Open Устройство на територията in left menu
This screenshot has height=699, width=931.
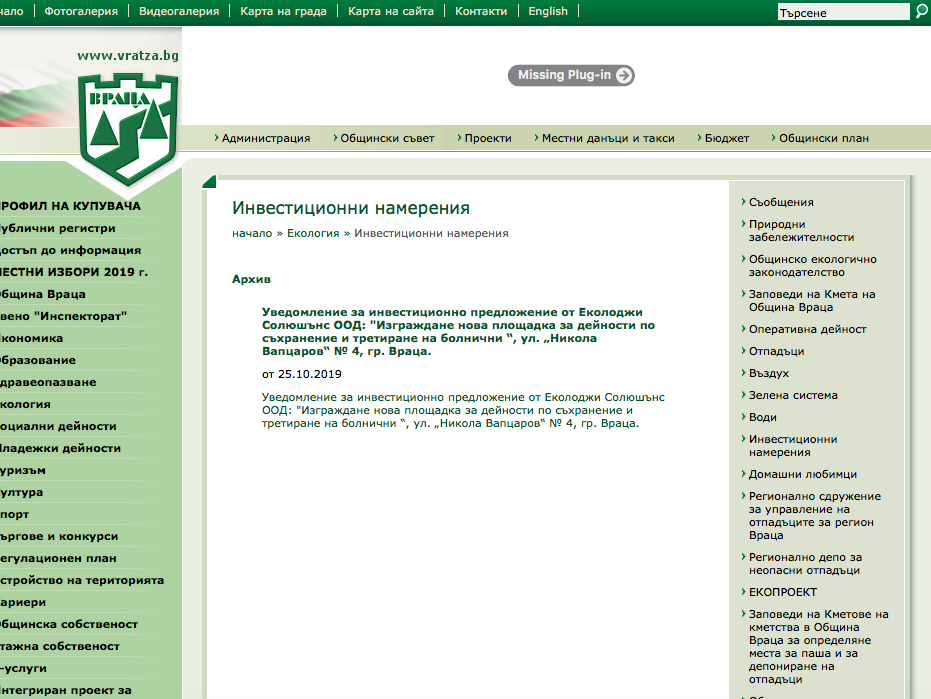(82, 580)
